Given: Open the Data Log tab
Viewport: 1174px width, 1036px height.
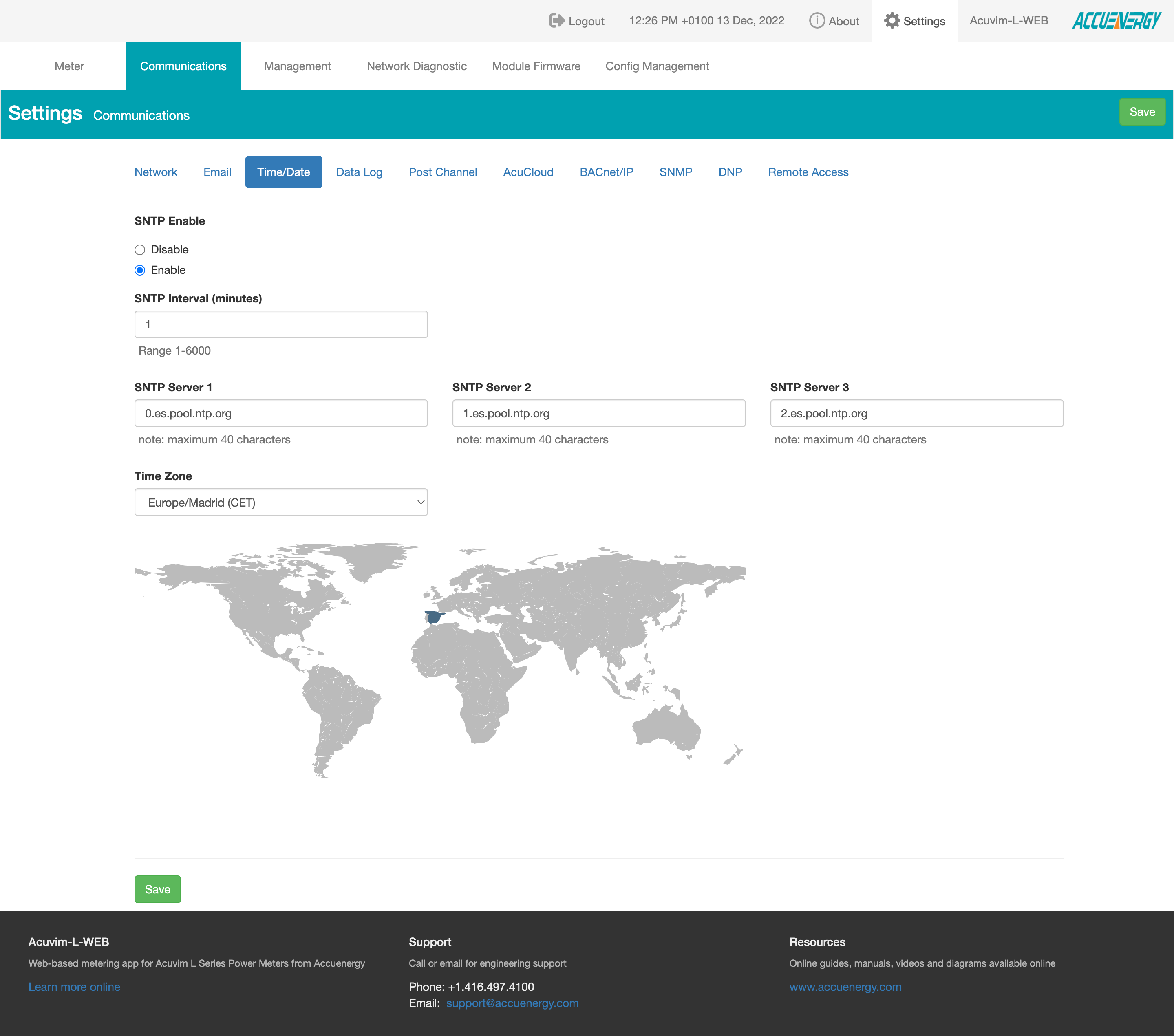Looking at the screenshot, I should pyautogui.click(x=359, y=172).
